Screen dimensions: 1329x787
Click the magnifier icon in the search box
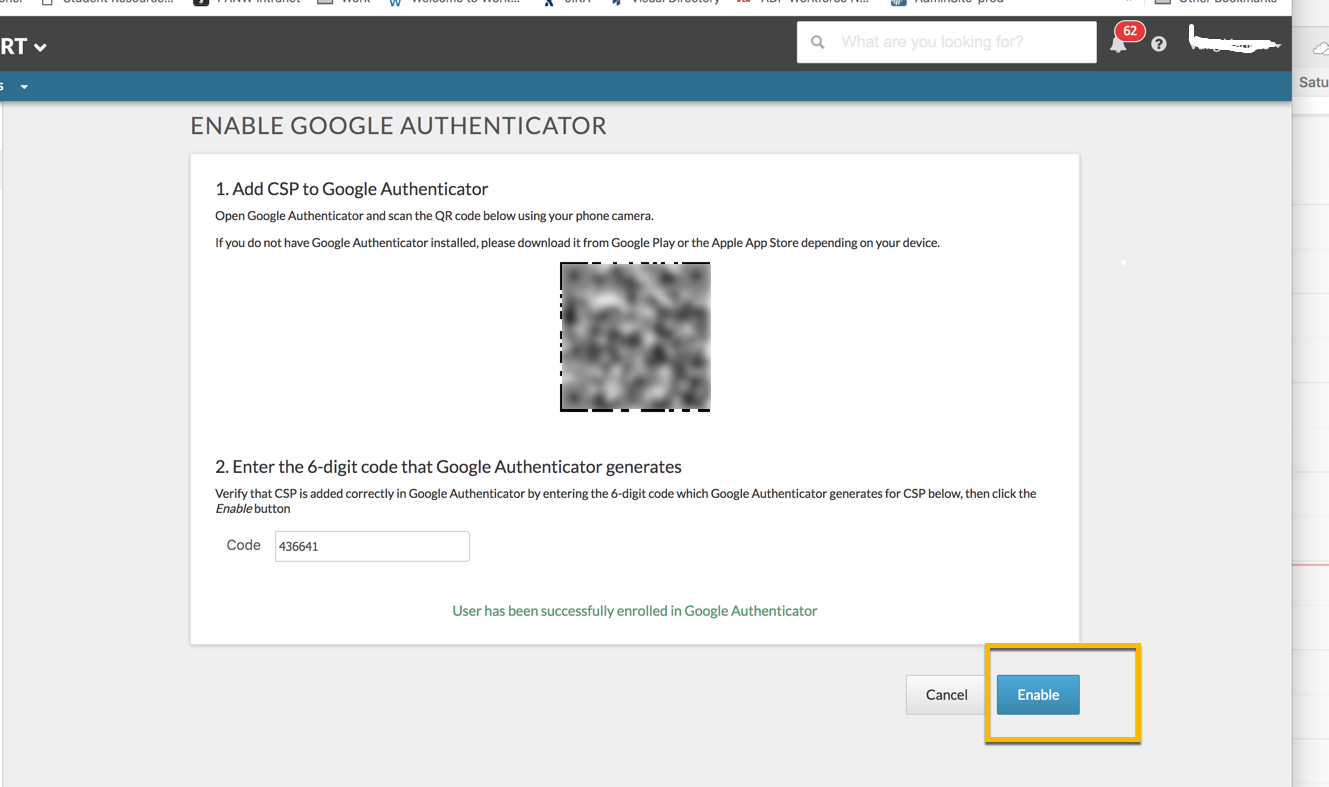[818, 42]
